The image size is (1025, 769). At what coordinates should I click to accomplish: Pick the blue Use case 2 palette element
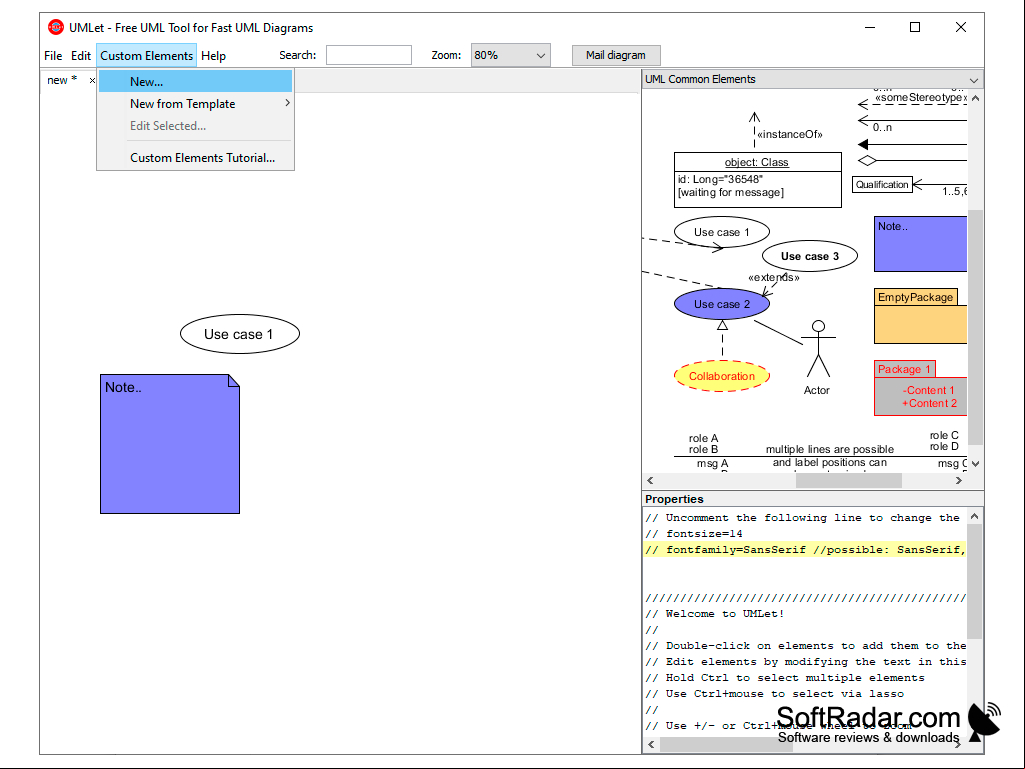pyautogui.click(x=722, y=304)
